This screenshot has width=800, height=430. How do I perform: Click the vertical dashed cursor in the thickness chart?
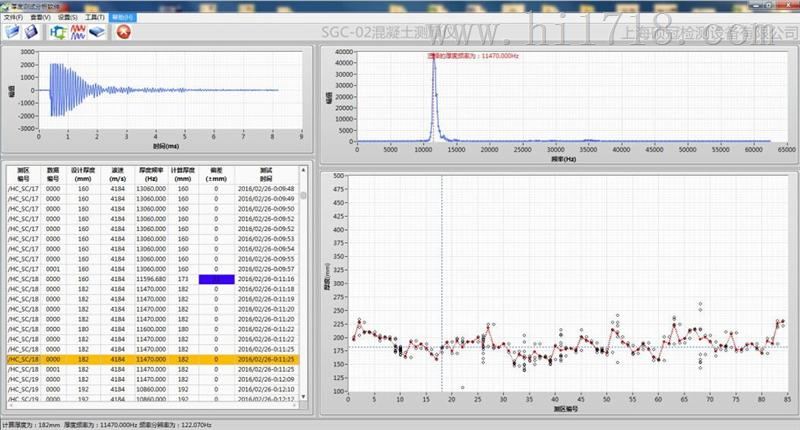[x=442, y=283]
